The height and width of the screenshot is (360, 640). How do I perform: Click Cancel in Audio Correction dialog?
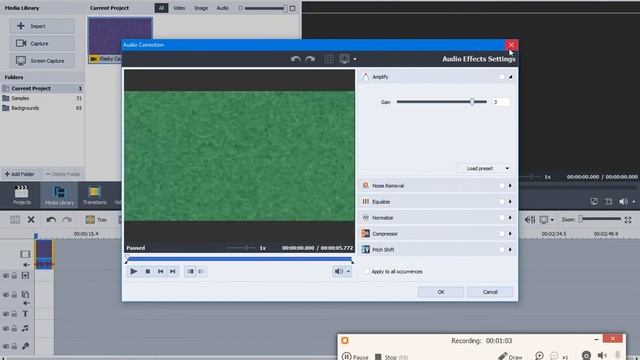490,292
